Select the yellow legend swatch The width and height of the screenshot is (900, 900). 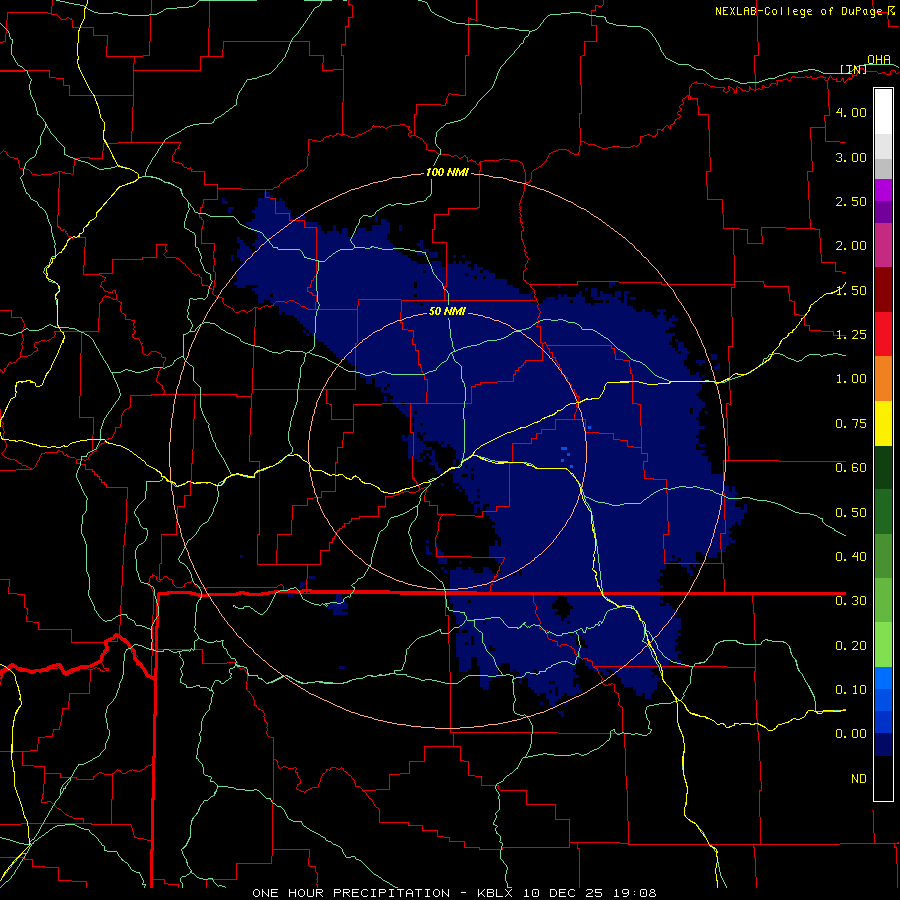(x=883, y=423)
